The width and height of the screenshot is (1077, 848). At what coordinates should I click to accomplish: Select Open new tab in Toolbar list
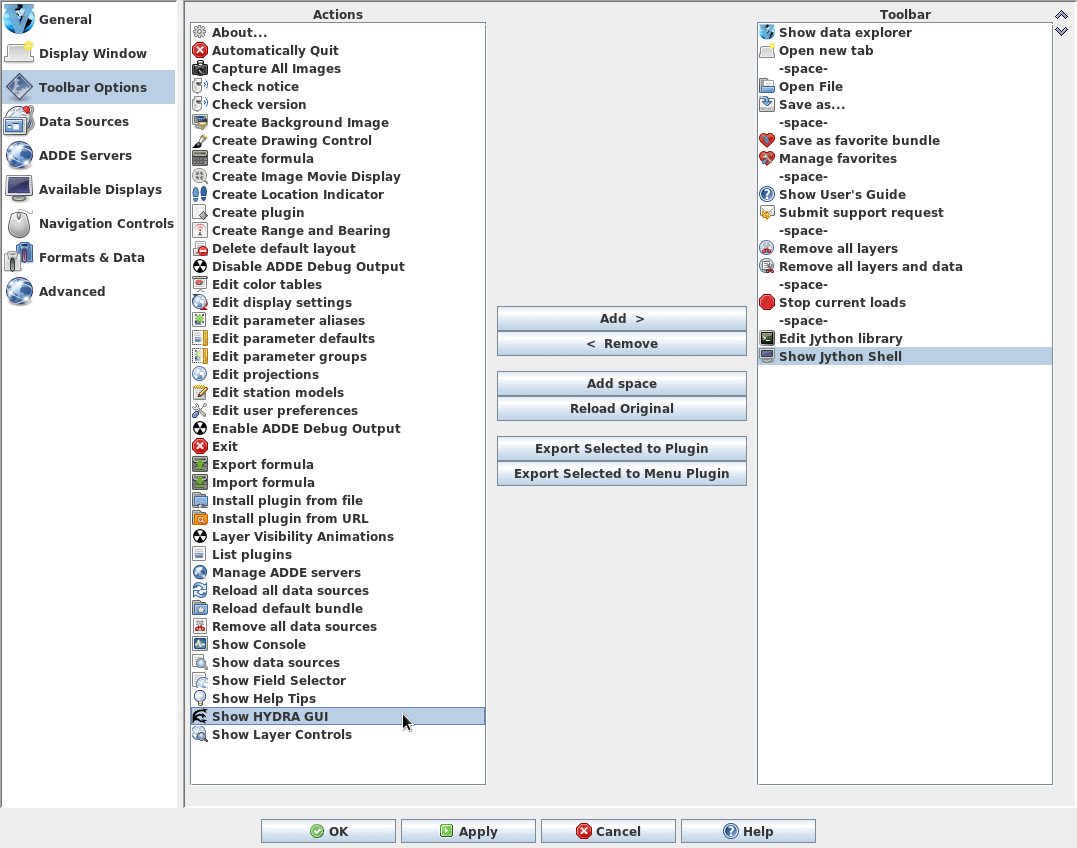pos(905,50)
